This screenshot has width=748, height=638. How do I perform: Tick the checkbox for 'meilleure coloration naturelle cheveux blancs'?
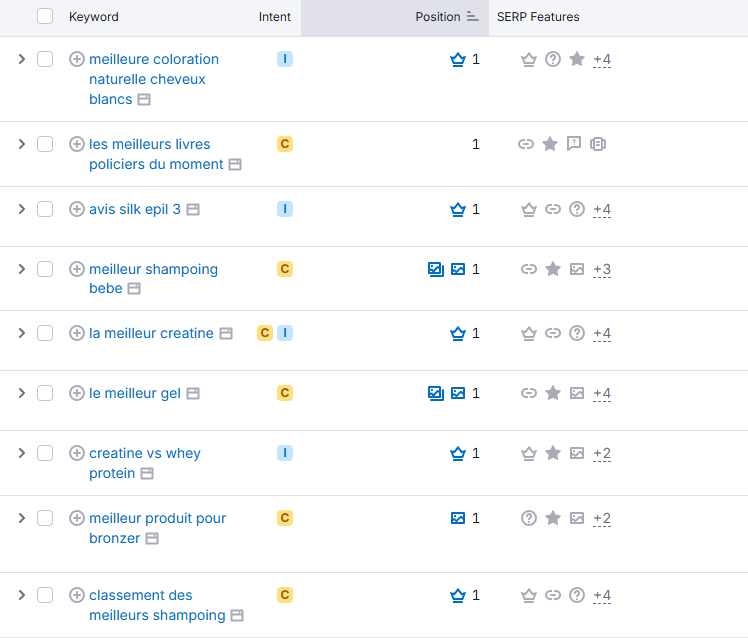pos(45,59)
